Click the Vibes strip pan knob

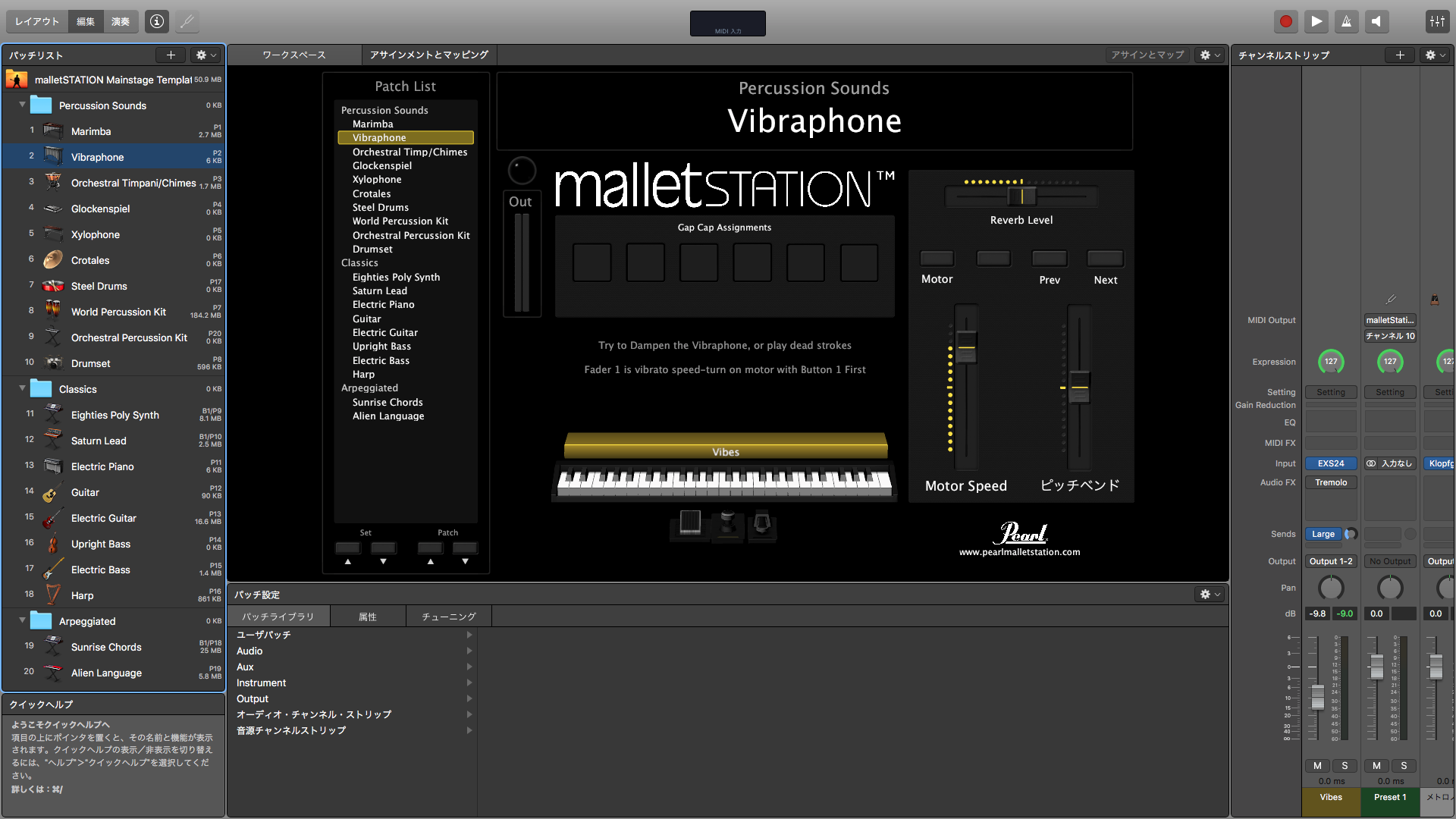[x=1331, y=588]
